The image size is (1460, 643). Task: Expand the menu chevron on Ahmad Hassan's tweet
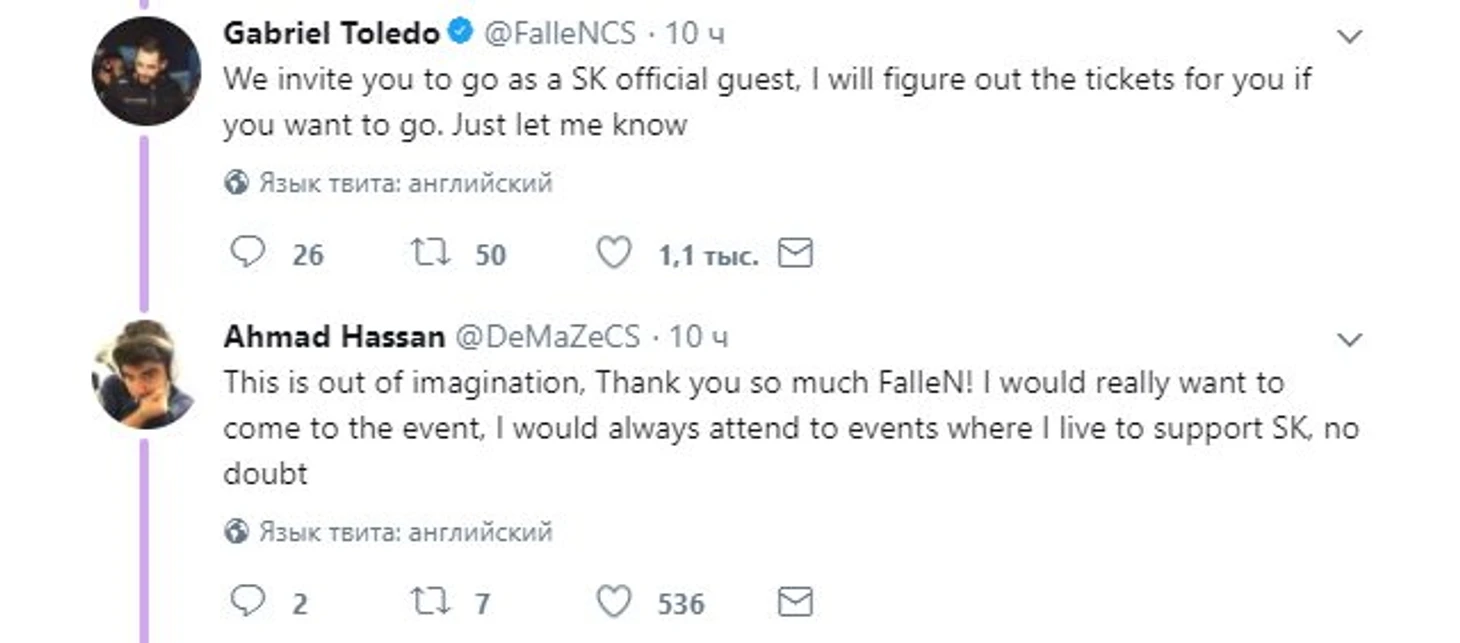[x=1349, y=340]
